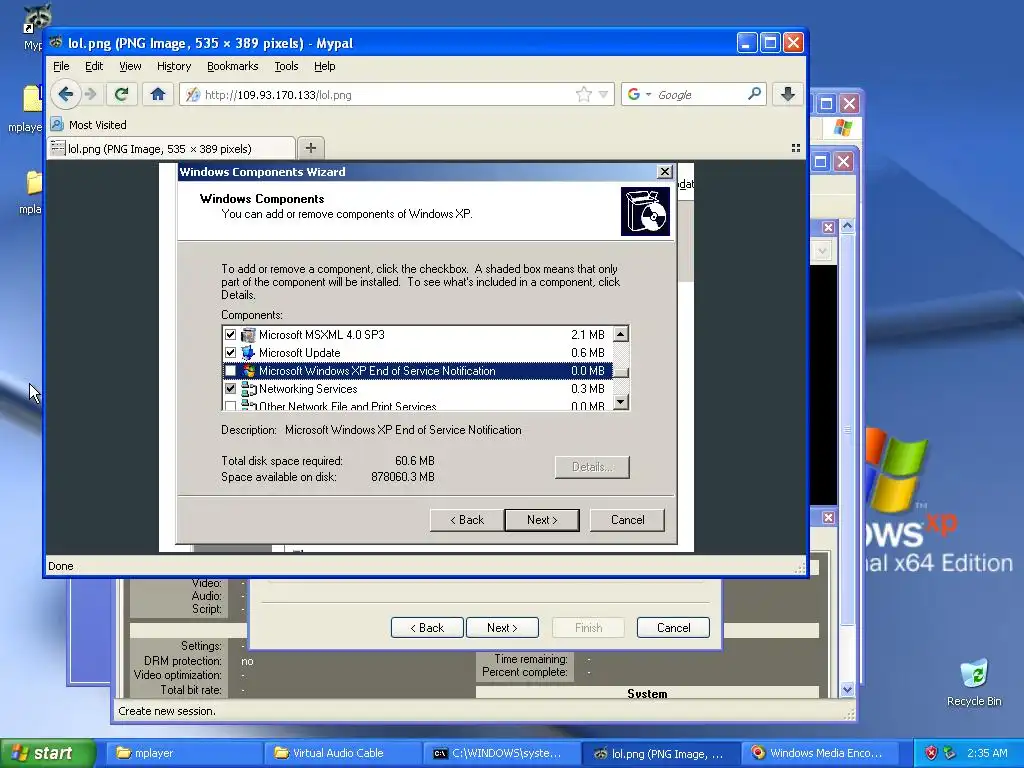The height and width of the screenshot is (768, 1024).
Task: Open the Downloads arrow button
Action: coord(788,95)
